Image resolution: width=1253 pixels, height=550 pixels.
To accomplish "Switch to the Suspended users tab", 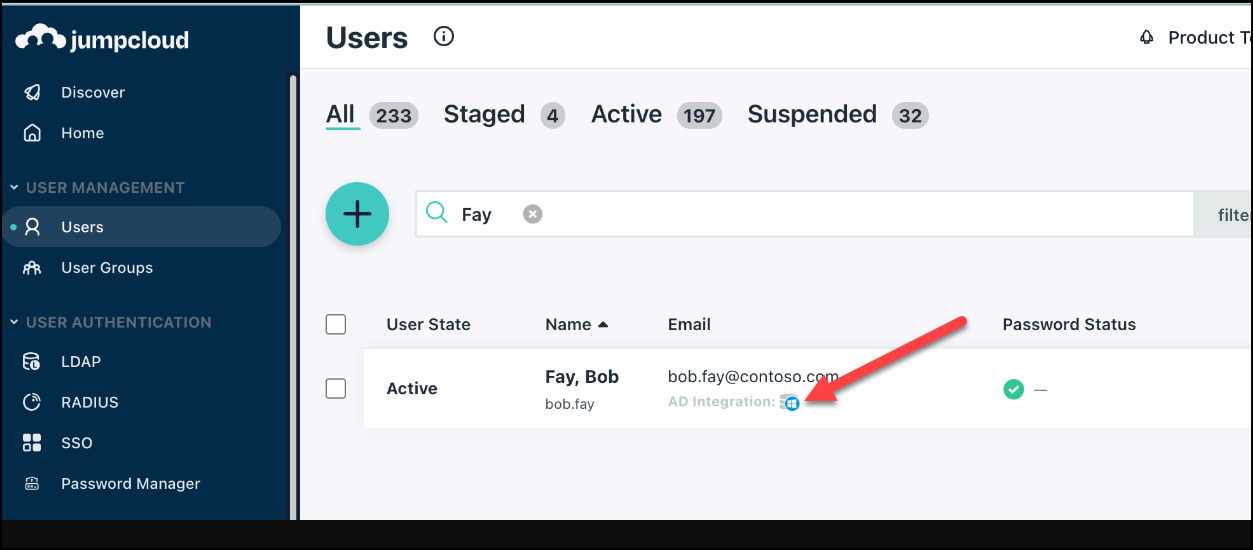I will (x=811, y=115).
